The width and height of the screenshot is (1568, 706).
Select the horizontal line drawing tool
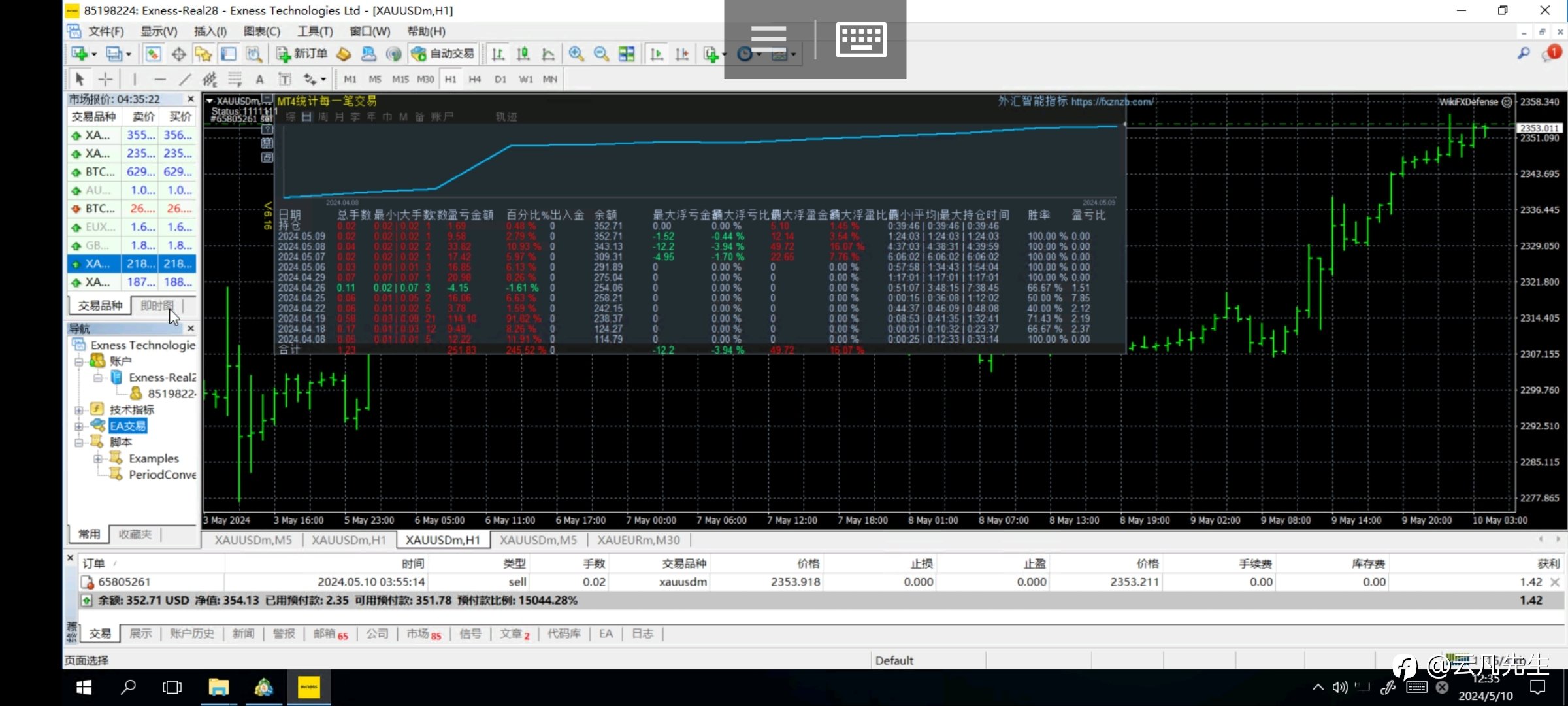click(160, 79)
